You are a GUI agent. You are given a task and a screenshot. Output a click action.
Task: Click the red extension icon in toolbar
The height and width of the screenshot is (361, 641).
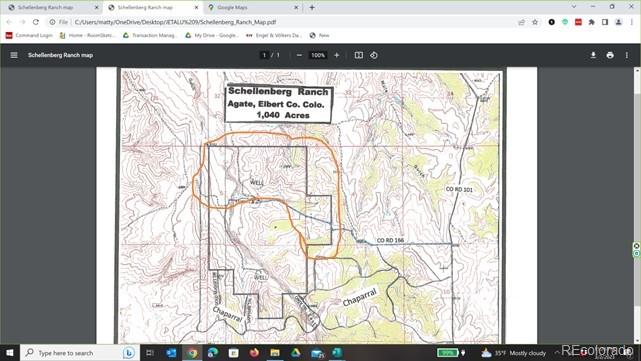pos(578,22)
